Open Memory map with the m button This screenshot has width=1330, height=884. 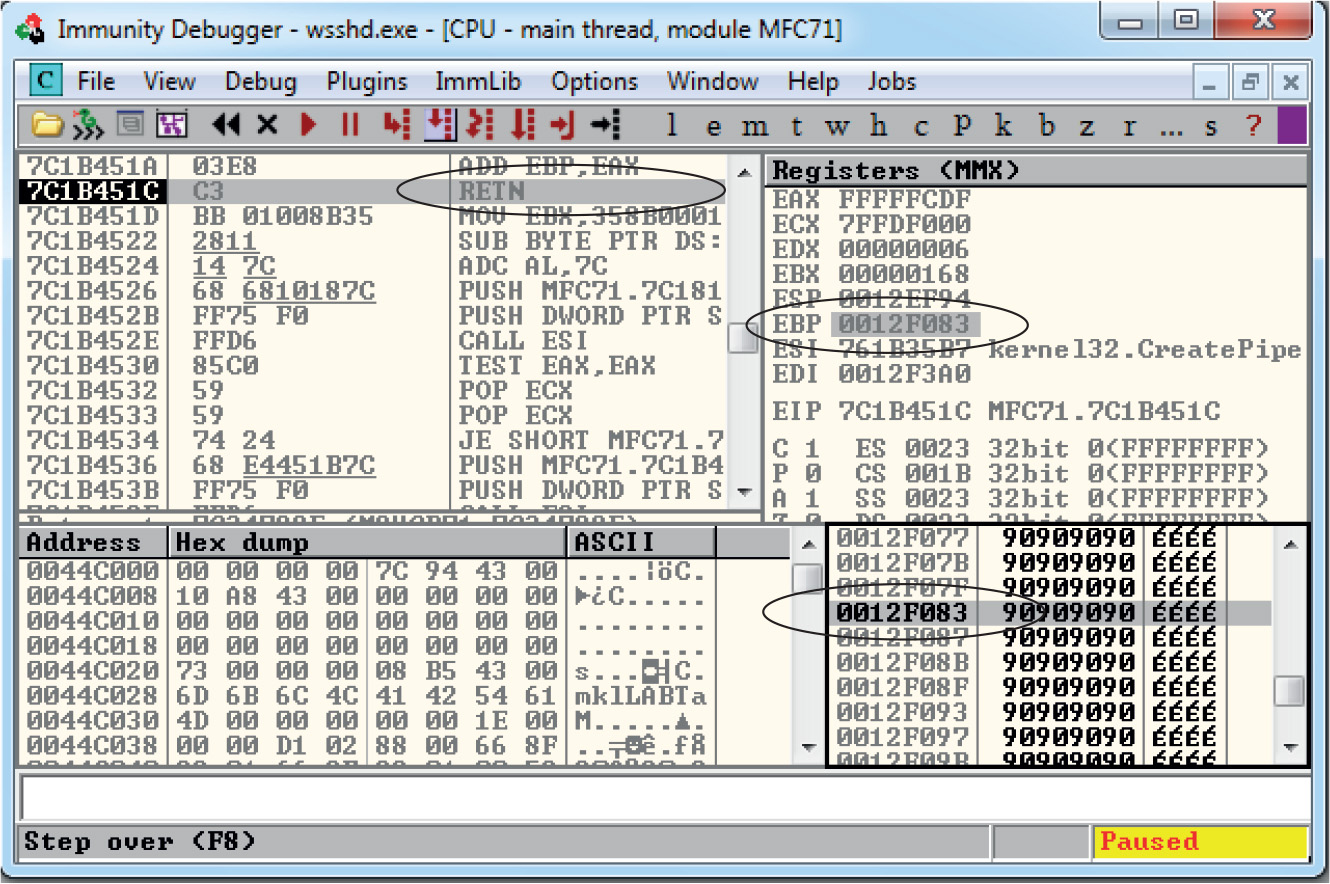pyautogui.click(x=755, y=126)
